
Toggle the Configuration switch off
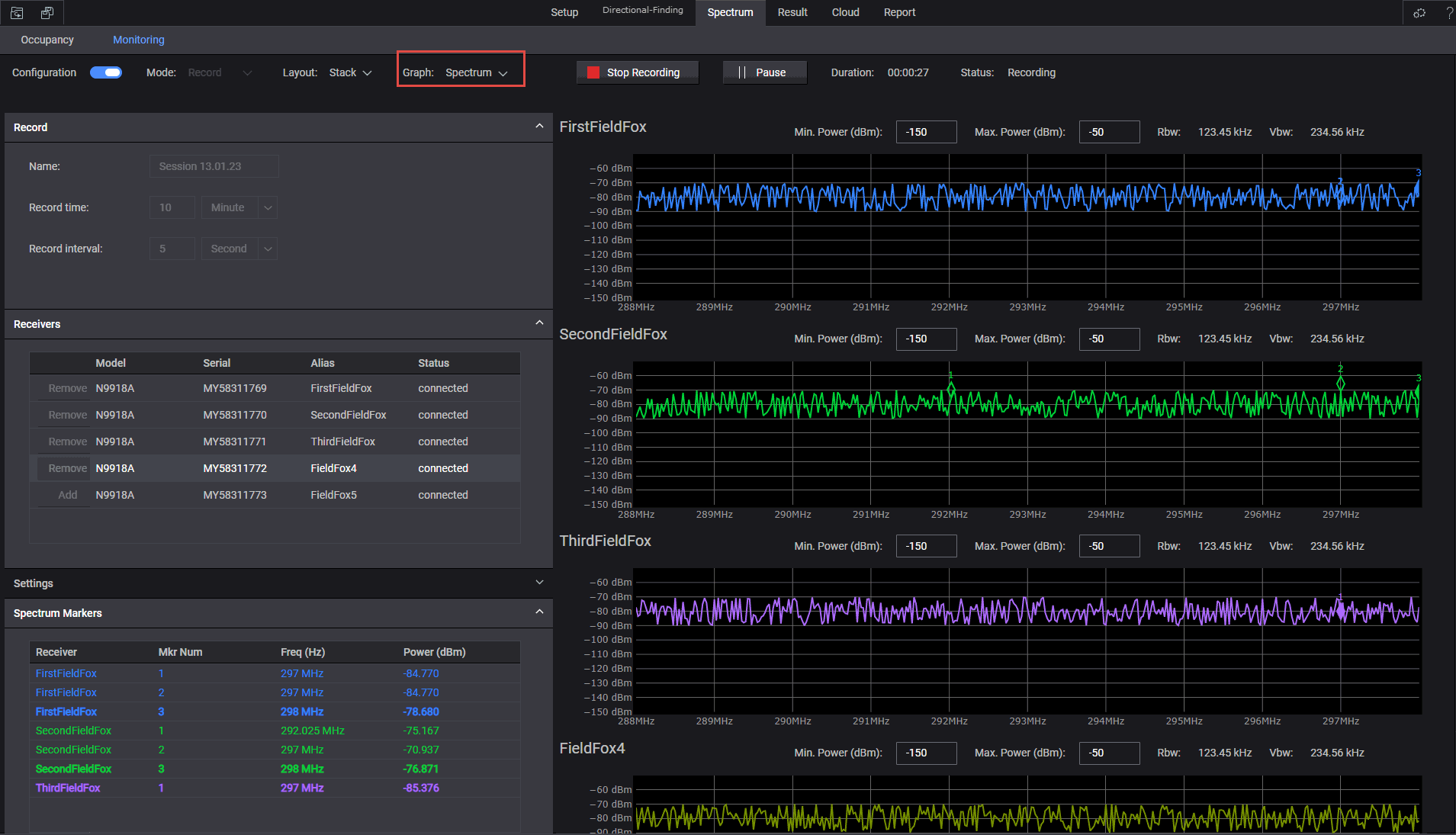106,72
